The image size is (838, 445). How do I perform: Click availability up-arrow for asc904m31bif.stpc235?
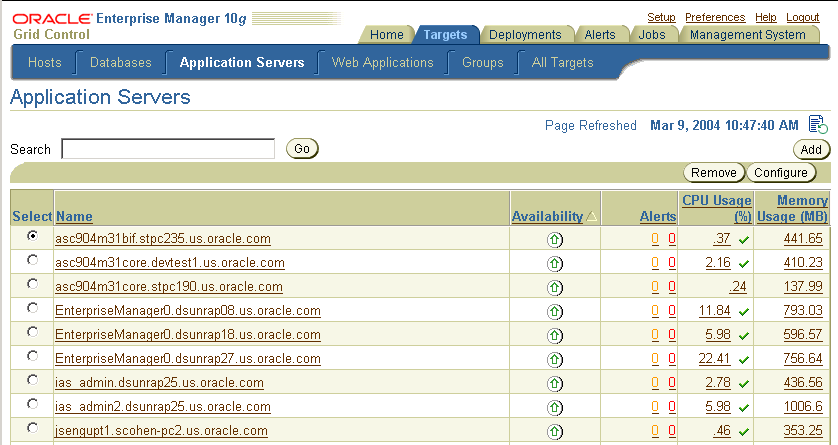click(x=555, y=240)
